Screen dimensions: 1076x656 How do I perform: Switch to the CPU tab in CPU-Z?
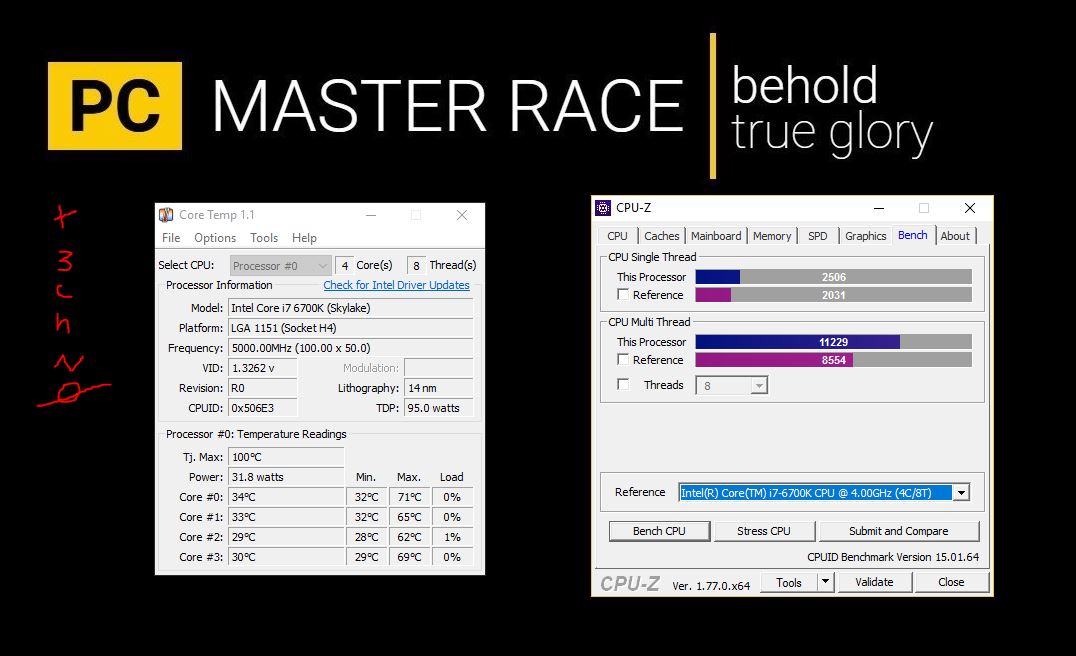point(617,235)
